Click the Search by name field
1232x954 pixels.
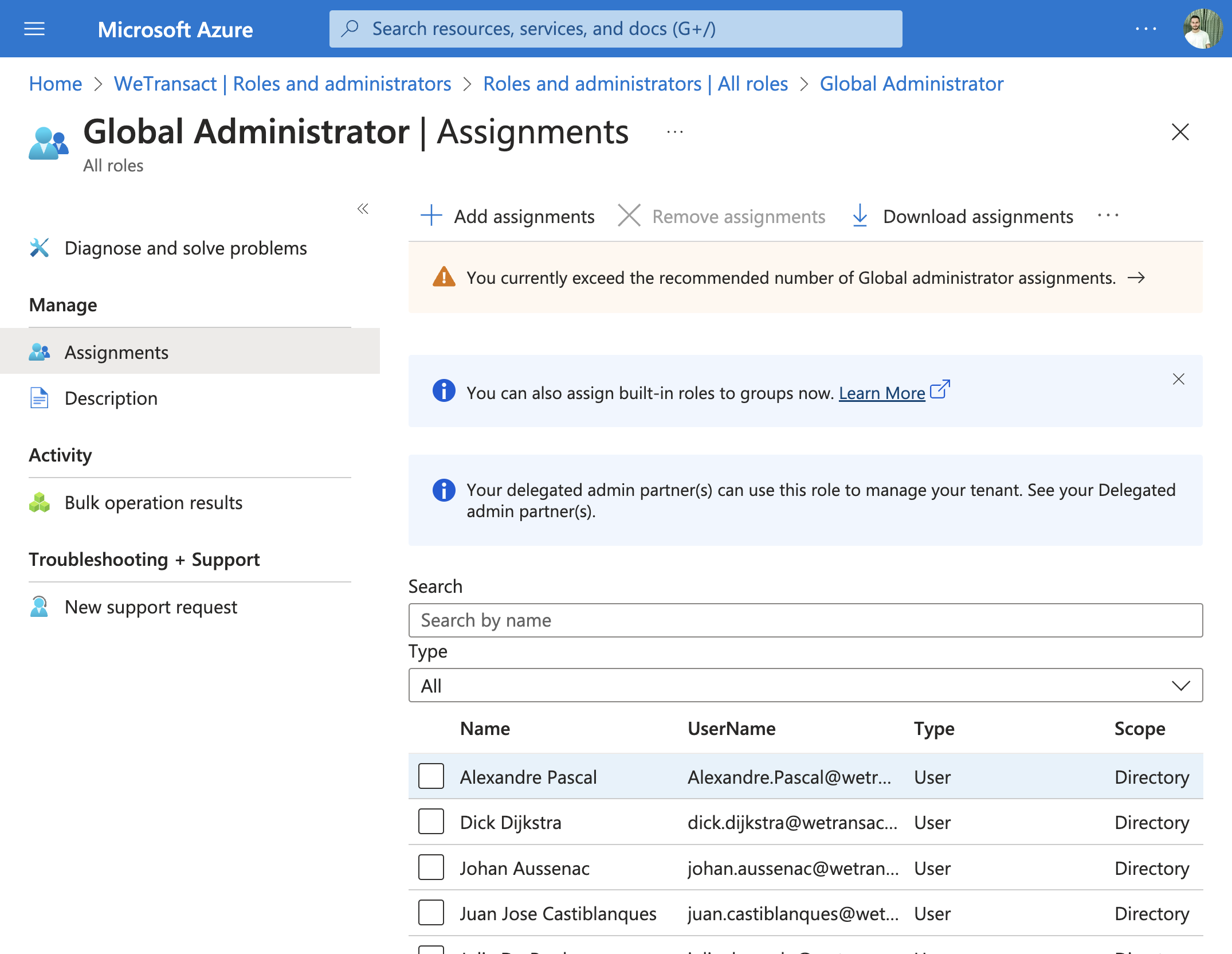pyautogui.click(x=806, y=620)
